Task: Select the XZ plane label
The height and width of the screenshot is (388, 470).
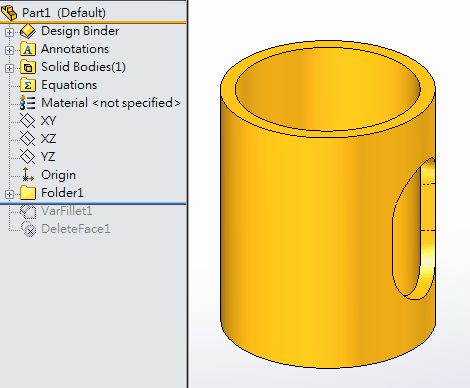Action: point(48,139)
